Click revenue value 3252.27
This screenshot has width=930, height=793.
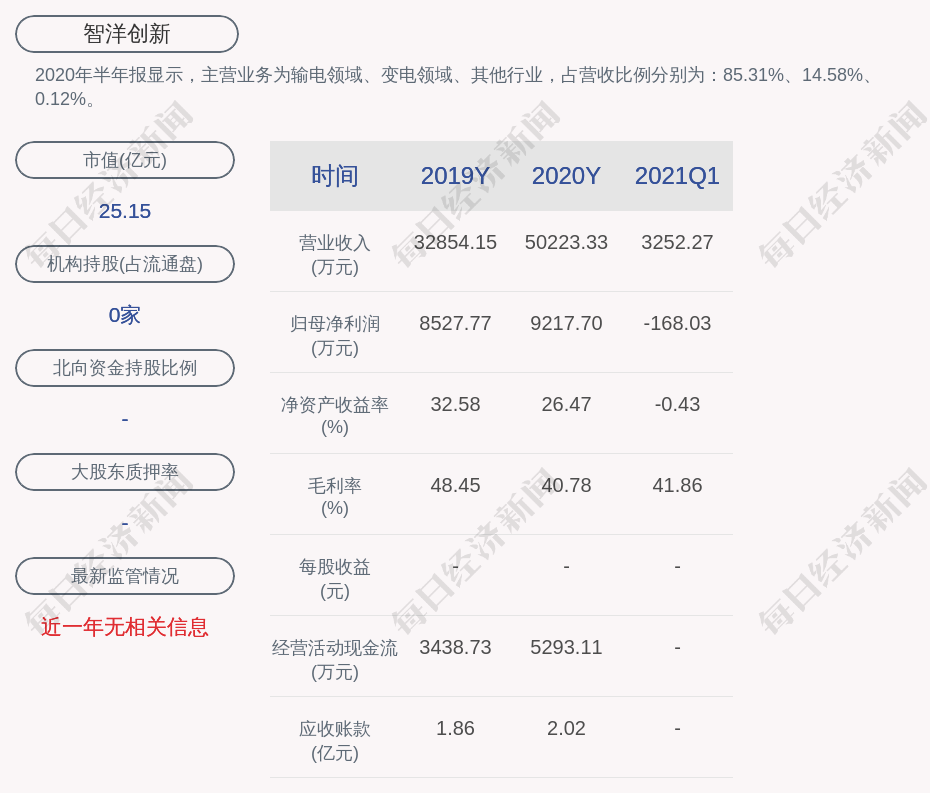pyautogui.click(x=677, y=243)
